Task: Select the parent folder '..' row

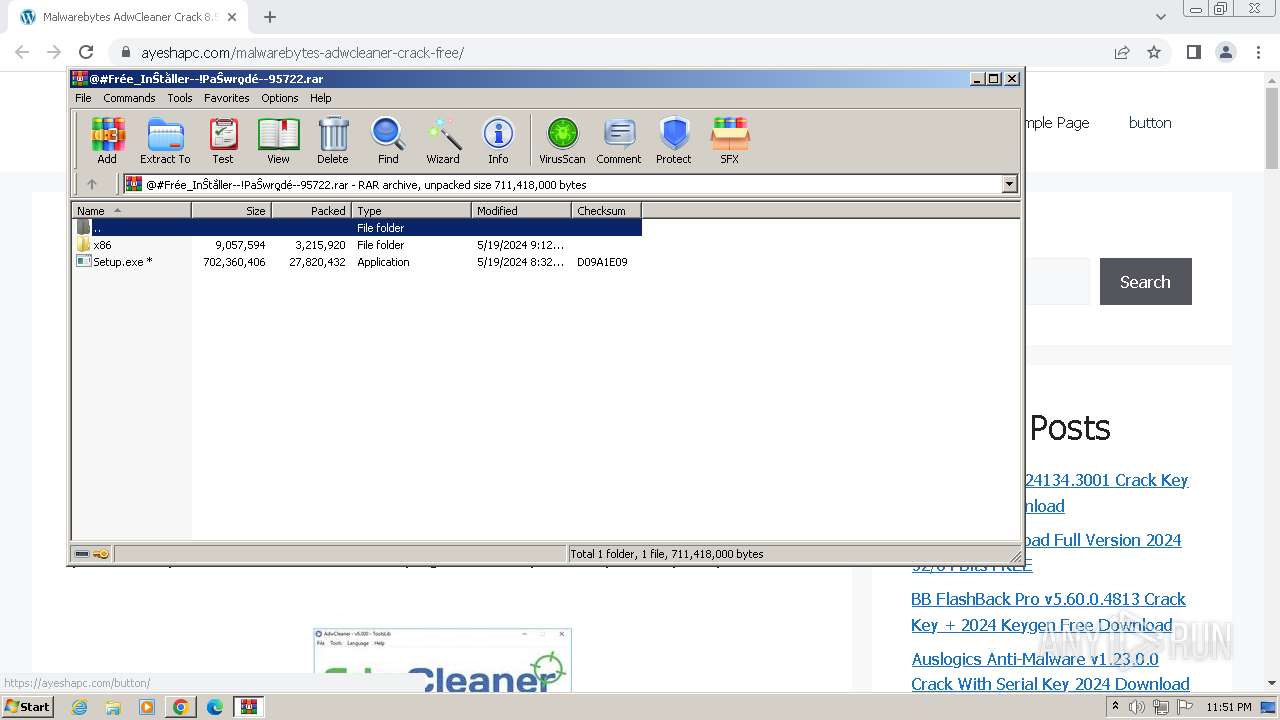Action: click(357, 228)
